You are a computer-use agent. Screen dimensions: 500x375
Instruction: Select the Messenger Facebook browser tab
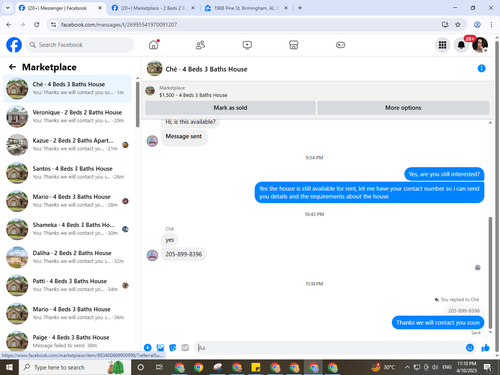point(57,8)
